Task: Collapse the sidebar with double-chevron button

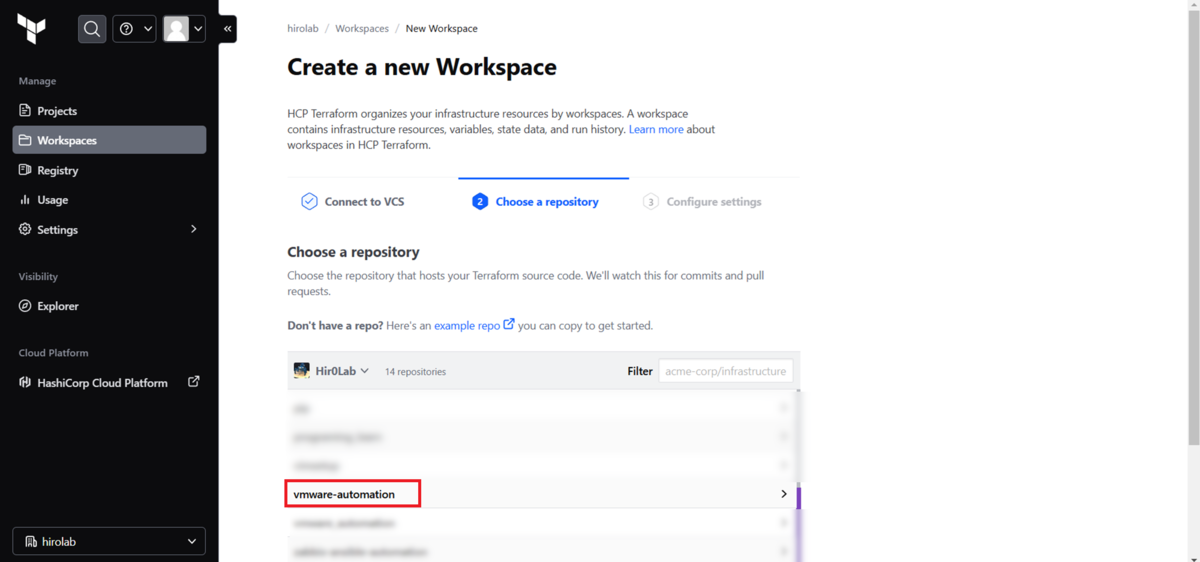Action: coord(228,29)
